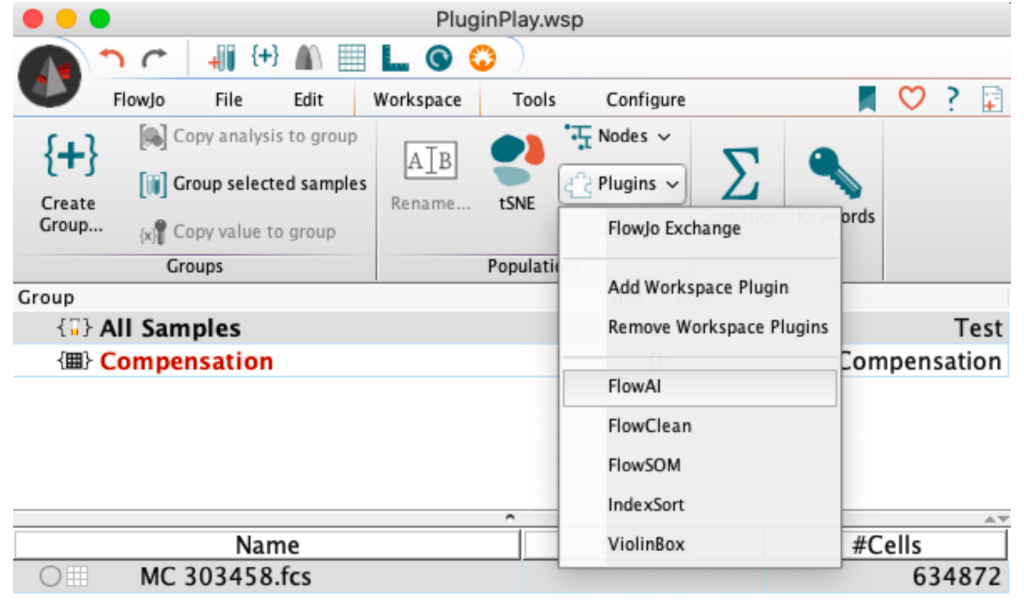Open the table editor grid icon
This screenshot has height=600, width=1024.
coord(351,60)
